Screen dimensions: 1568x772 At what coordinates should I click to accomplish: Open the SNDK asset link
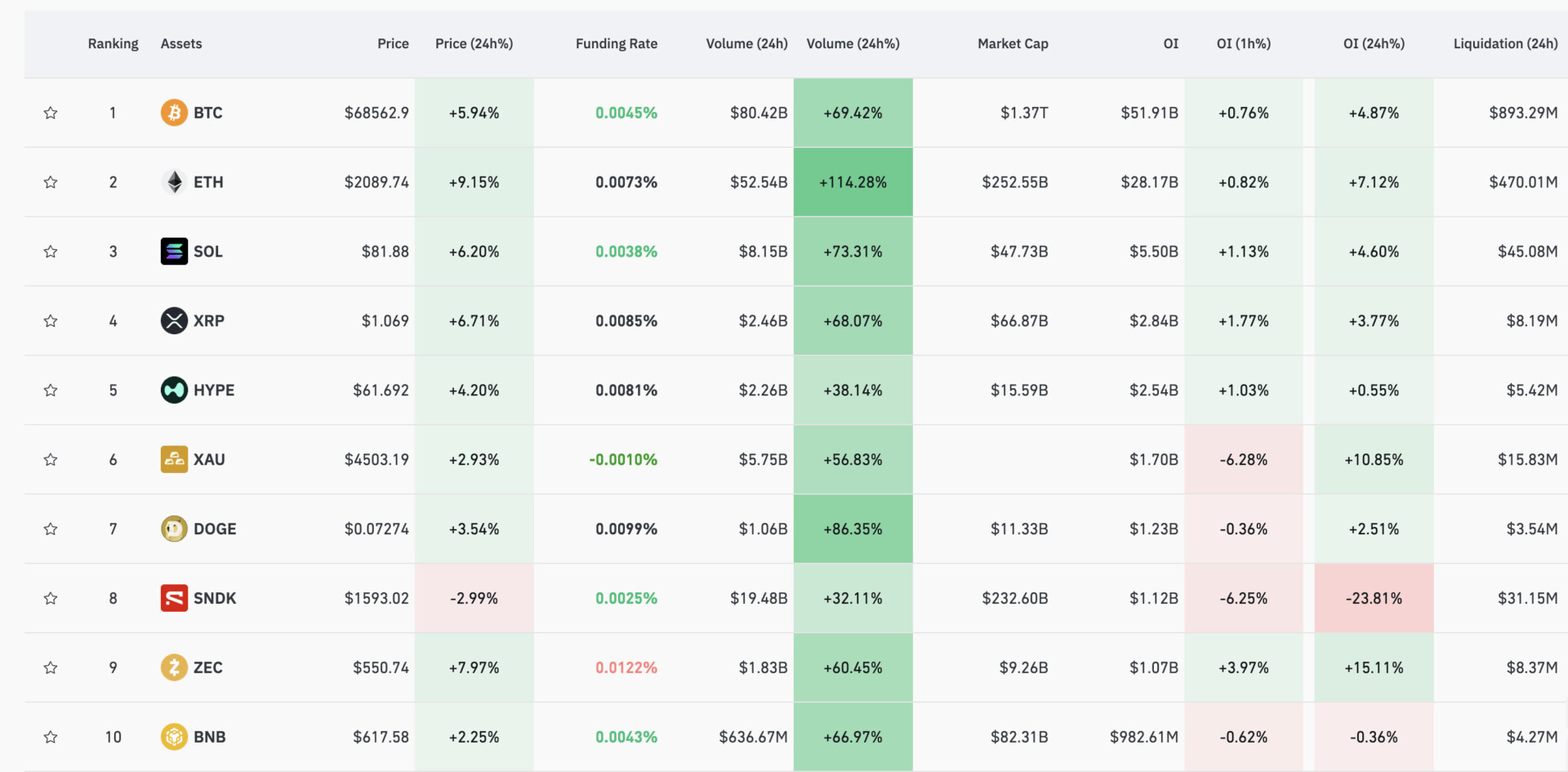pyautogui.click(x=215, y=598)
